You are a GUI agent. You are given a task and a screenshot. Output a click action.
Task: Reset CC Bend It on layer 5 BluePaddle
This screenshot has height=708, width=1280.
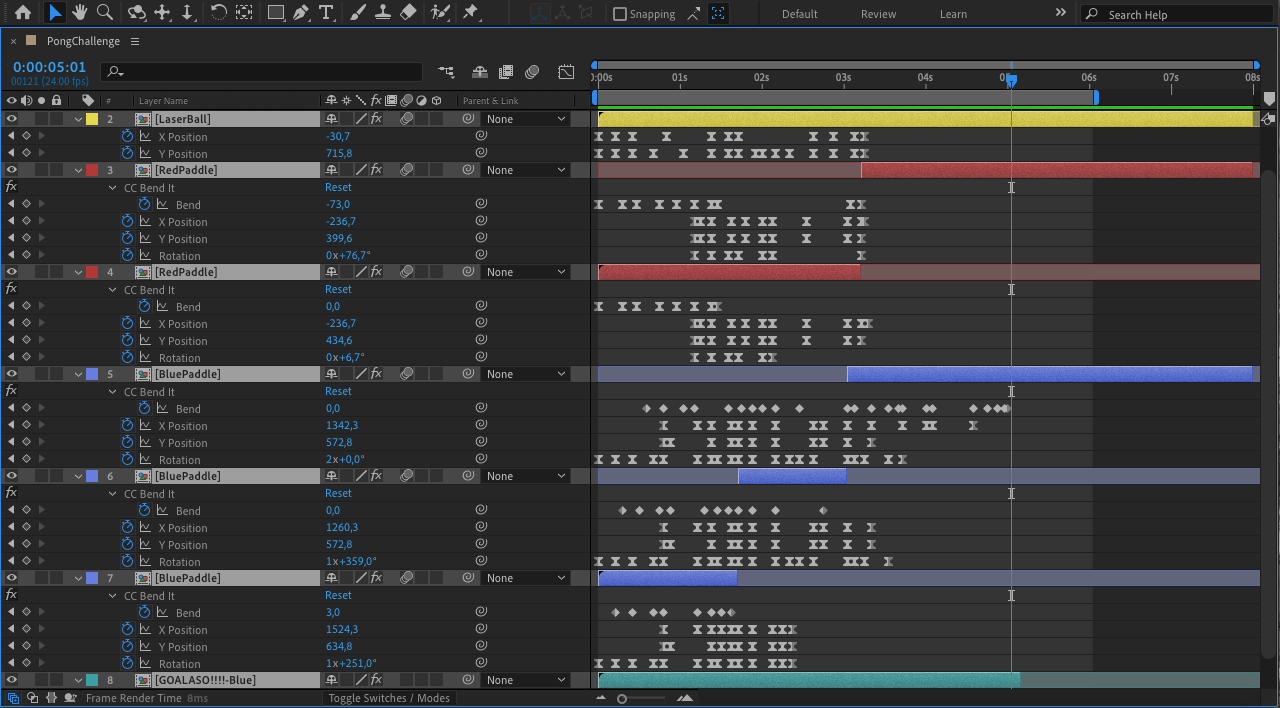point(338,391)
